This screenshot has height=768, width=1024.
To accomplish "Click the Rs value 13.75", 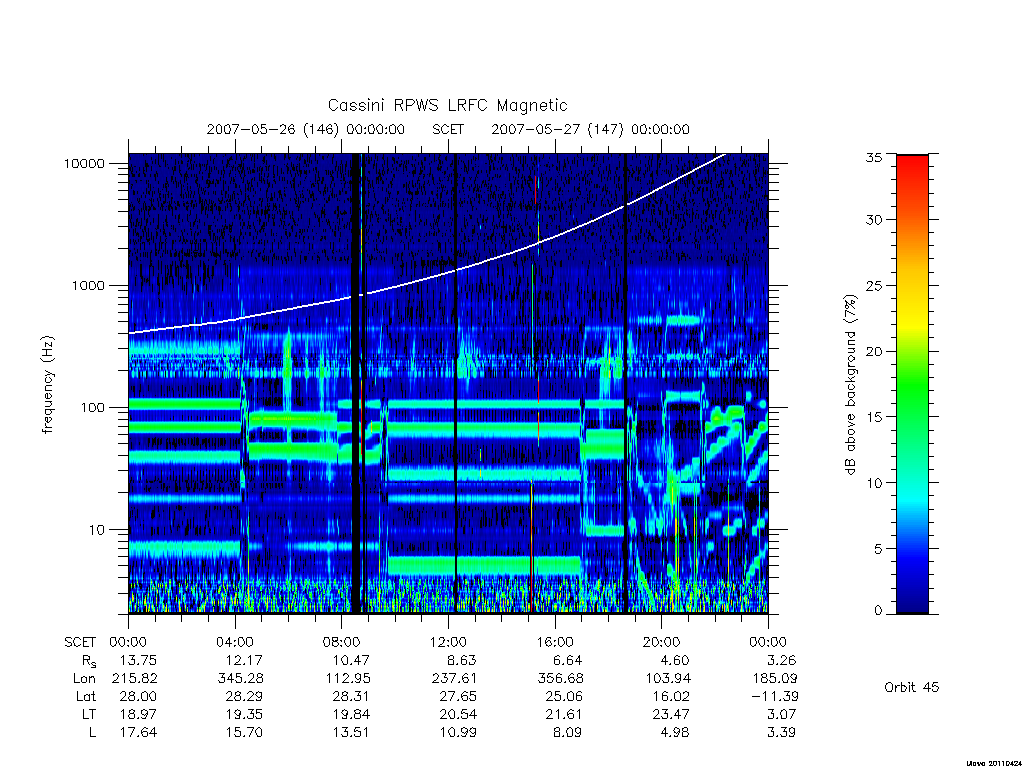I will click(138, 660).
